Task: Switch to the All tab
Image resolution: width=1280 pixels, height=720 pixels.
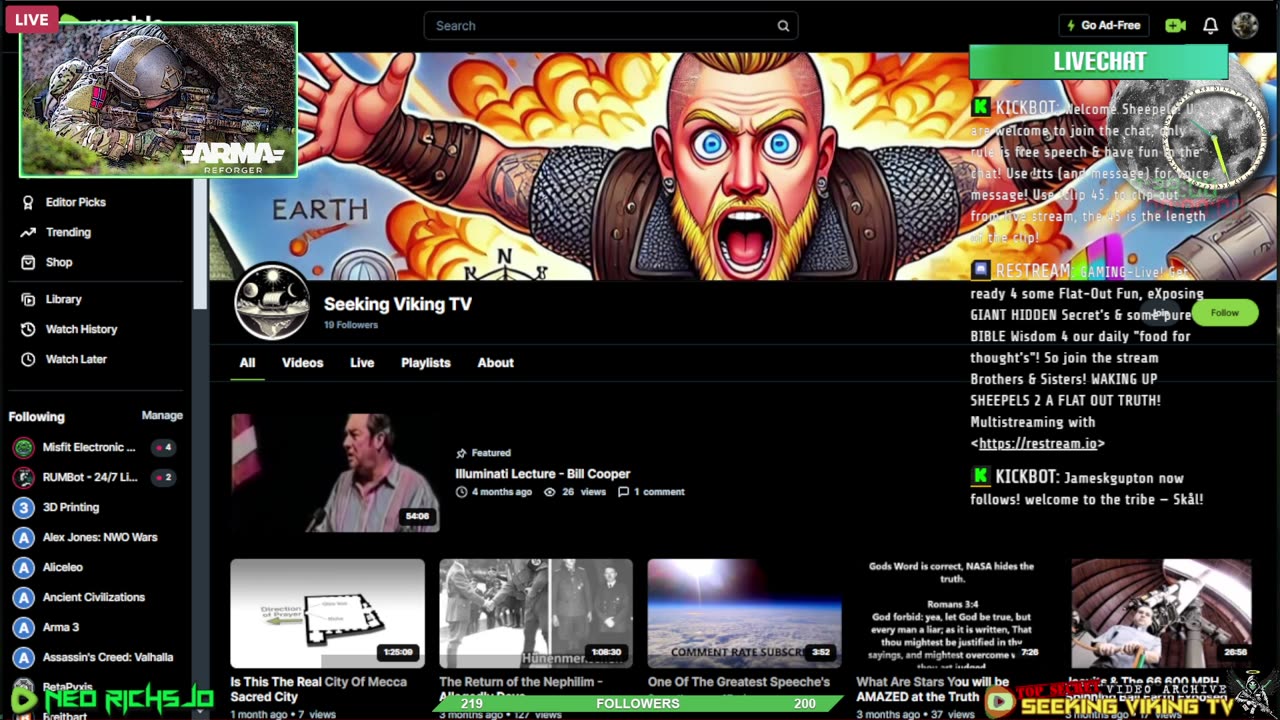Action: 247,363
